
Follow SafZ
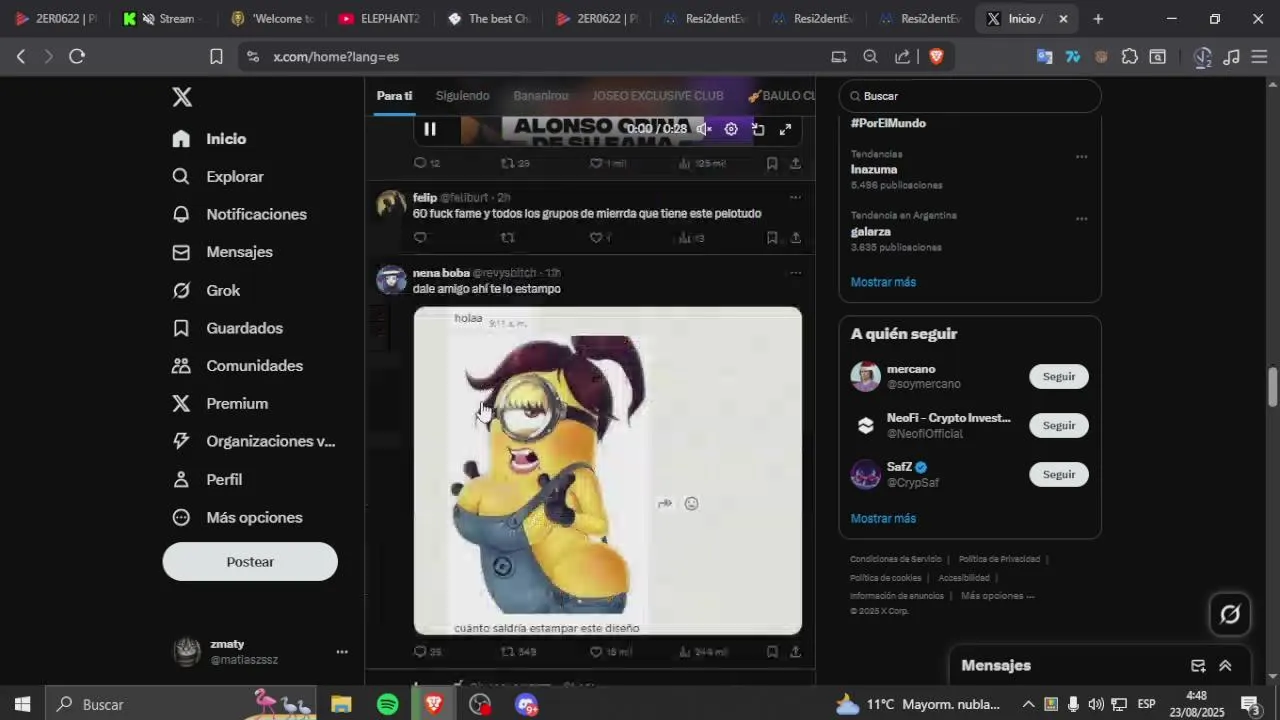click(1059, 475)
